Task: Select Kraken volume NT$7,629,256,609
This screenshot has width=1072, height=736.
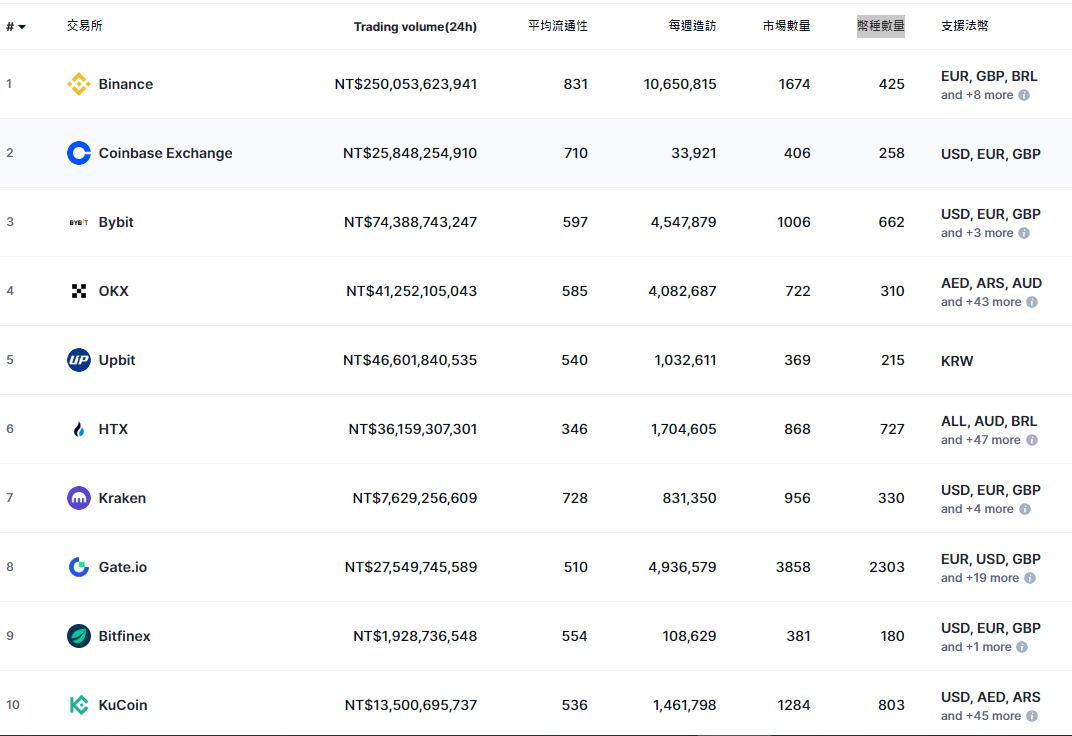Action: coord(415,498)
